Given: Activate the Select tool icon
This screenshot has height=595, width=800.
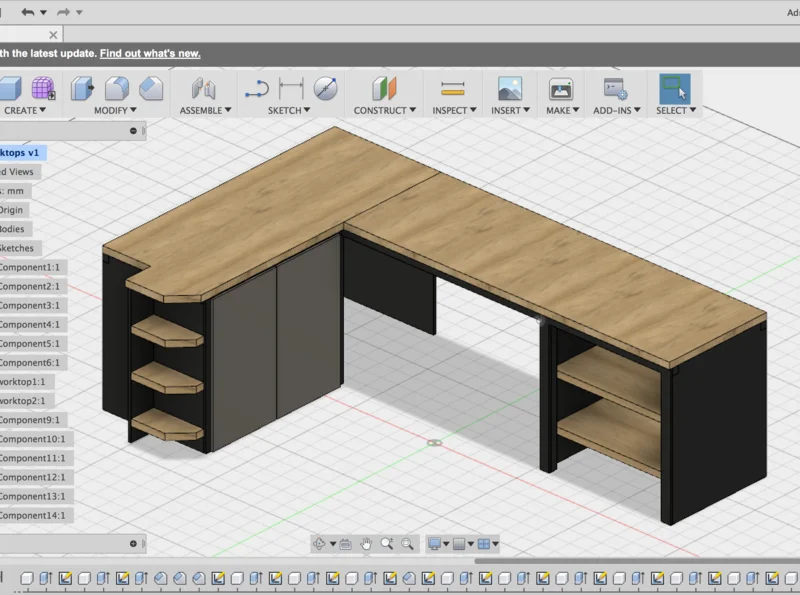Looking at the screenshot, I should click(675, 88).
